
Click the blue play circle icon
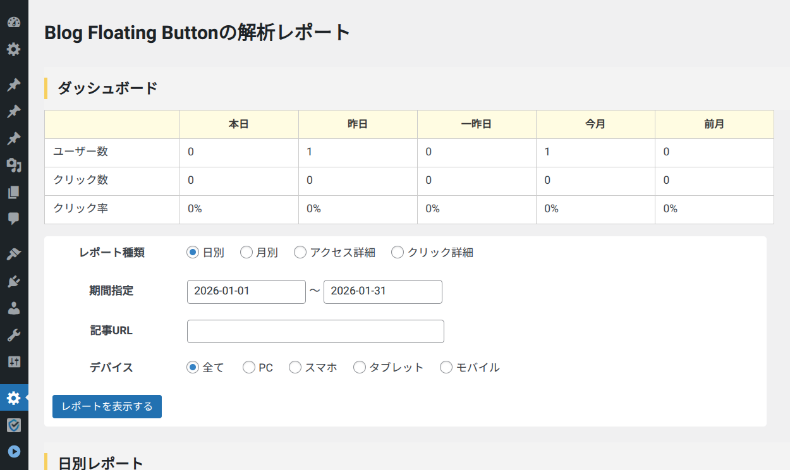point(14,451)
